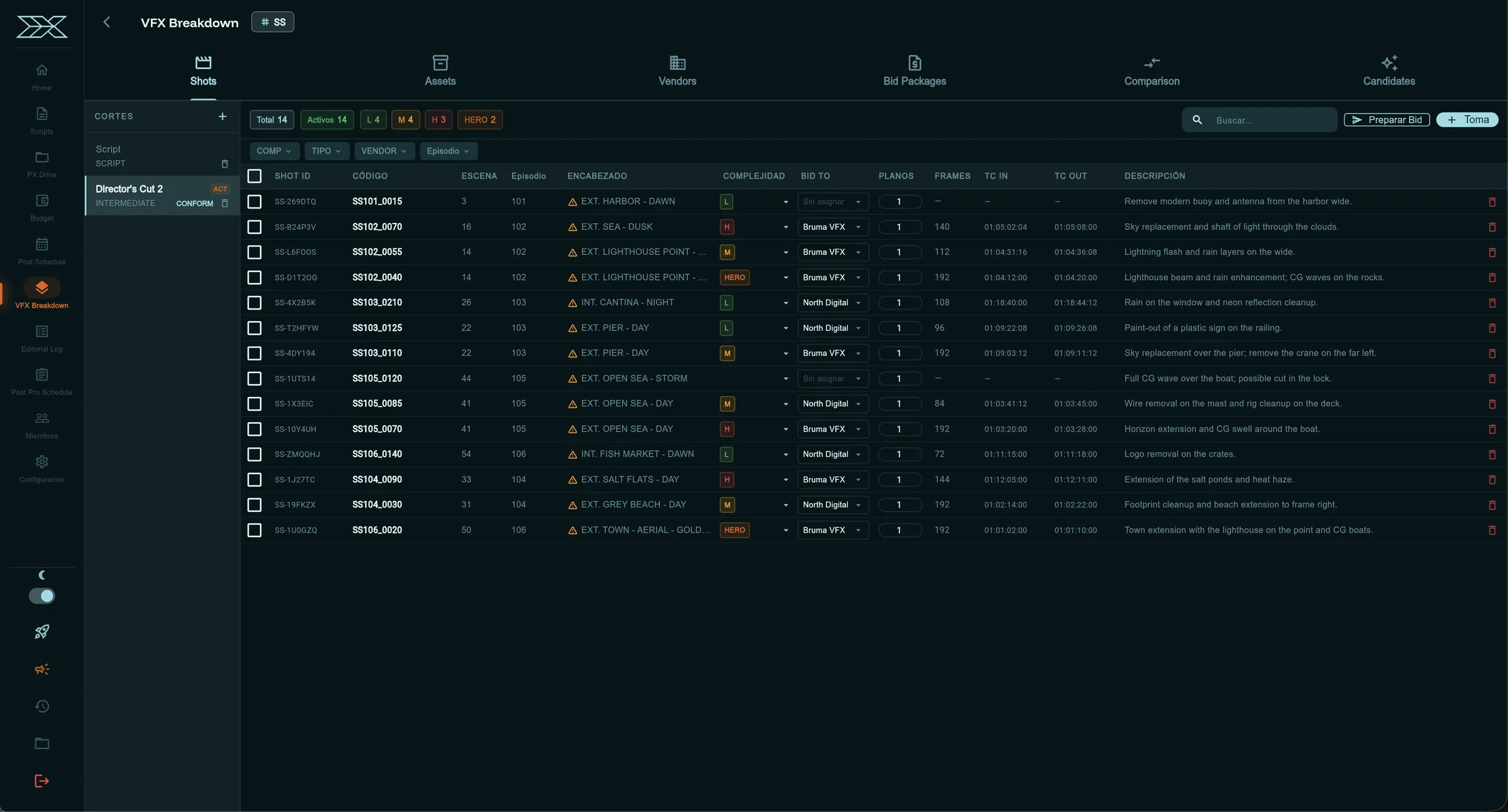Select the SS106_0020 row checkbox
Viewport: 1508px width, 812px height.
click(254, 530)
